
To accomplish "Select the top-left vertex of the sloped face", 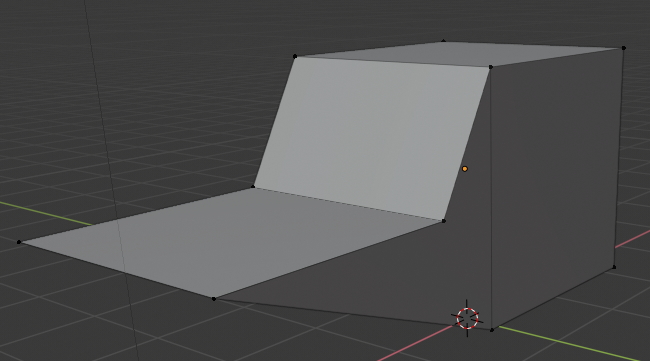I will 295,56.
